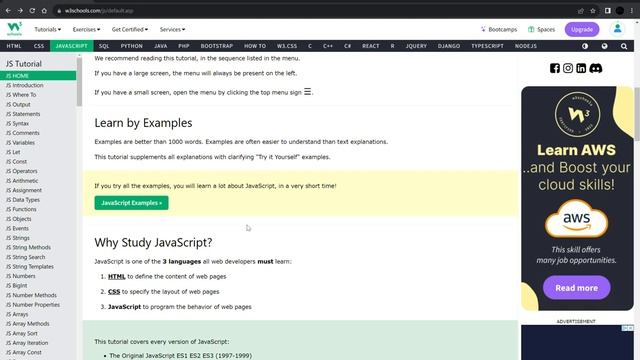This screenshot has width=640, height=360.
Task: Open JS HOME in sidebar
Action: (38, 76)
